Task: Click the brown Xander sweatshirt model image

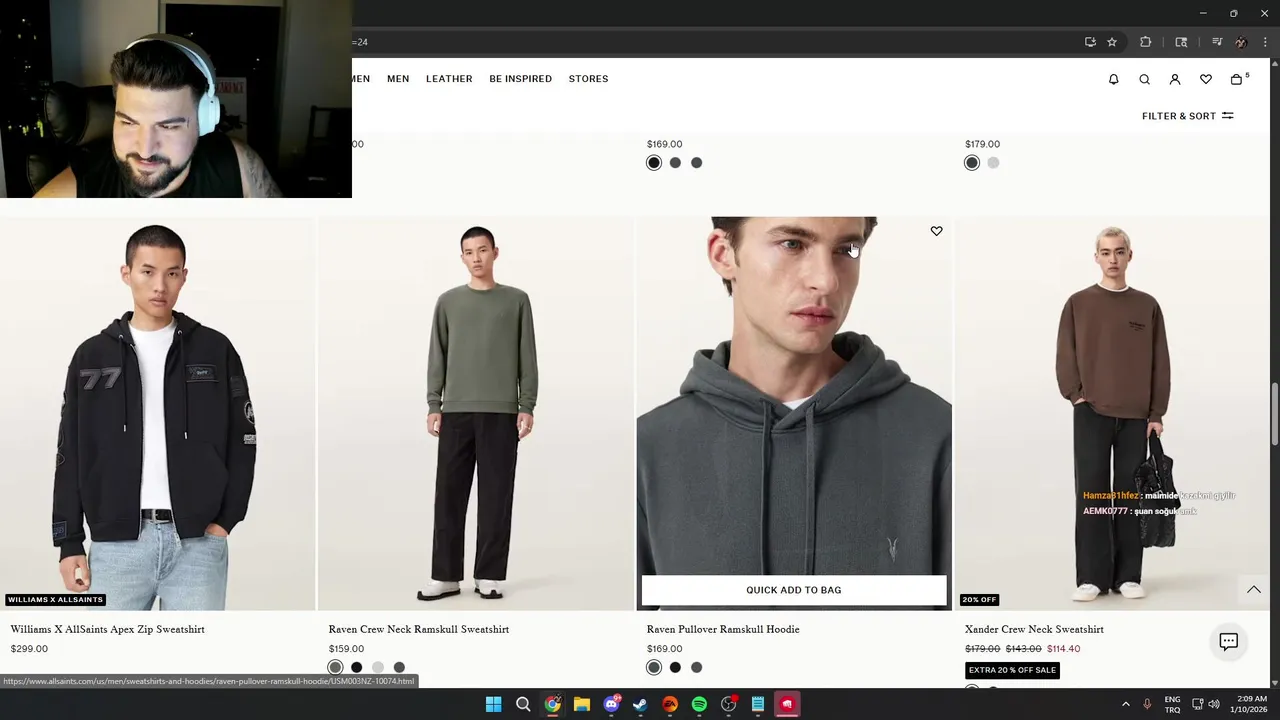Action: click(1112, 413)
